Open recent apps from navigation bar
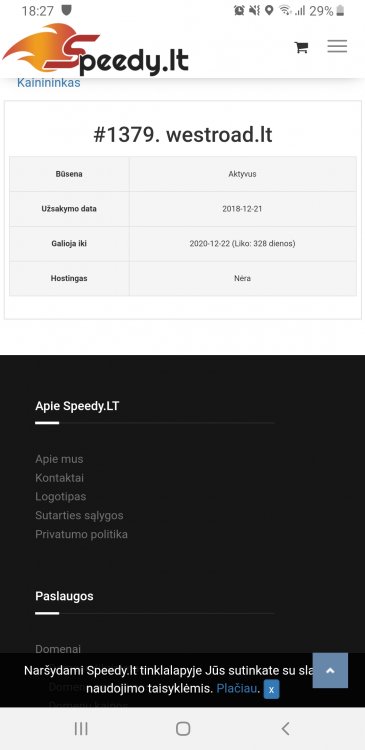Screen dimensions: 365x750 tap(81, 728)
